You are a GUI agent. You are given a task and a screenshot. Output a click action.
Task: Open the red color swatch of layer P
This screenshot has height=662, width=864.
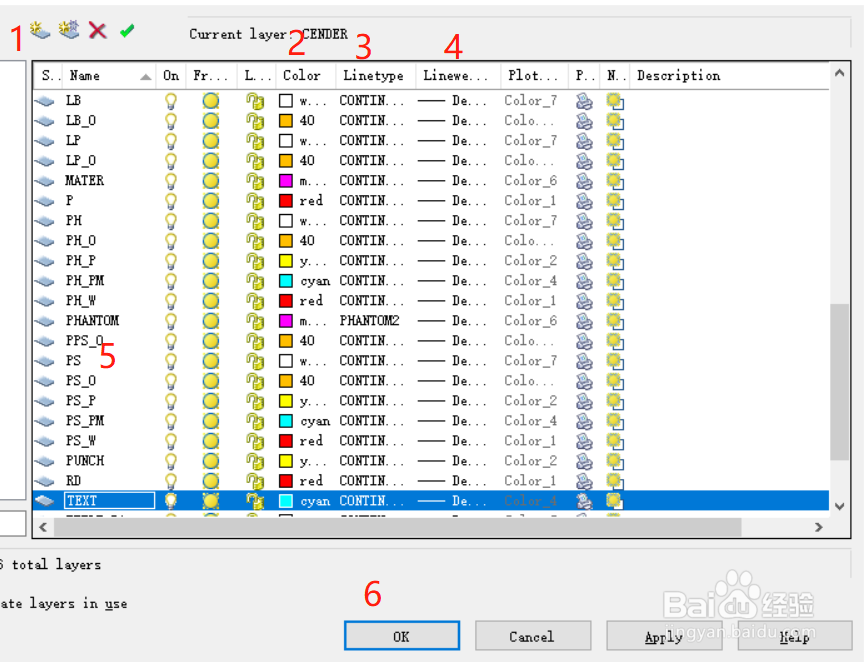285,201
